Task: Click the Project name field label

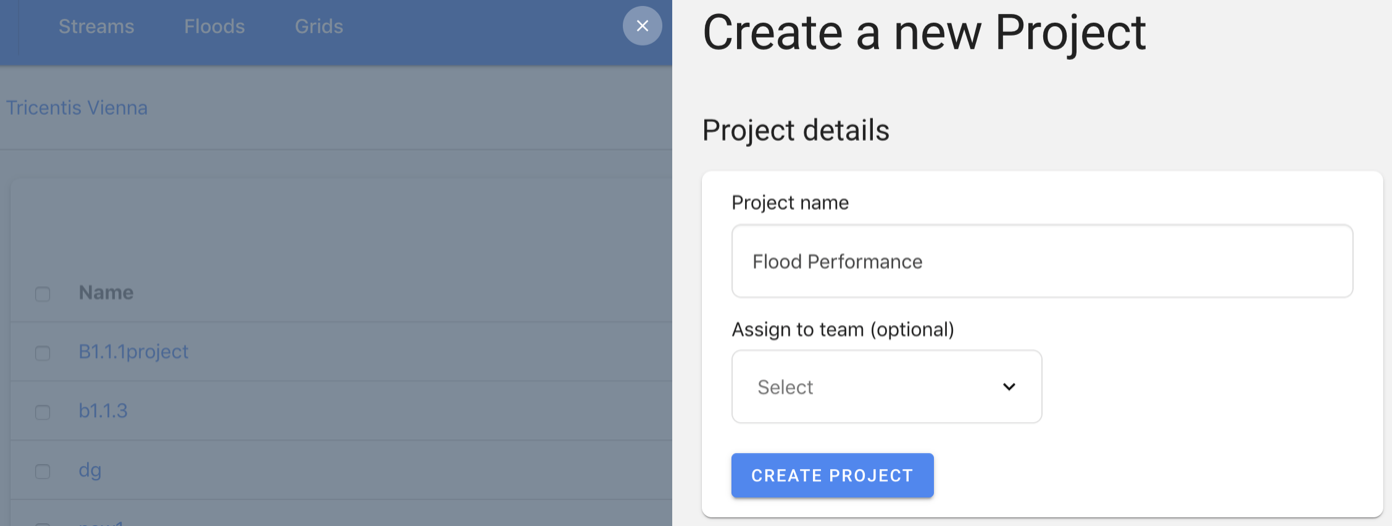Action: [x=790, y=202]
